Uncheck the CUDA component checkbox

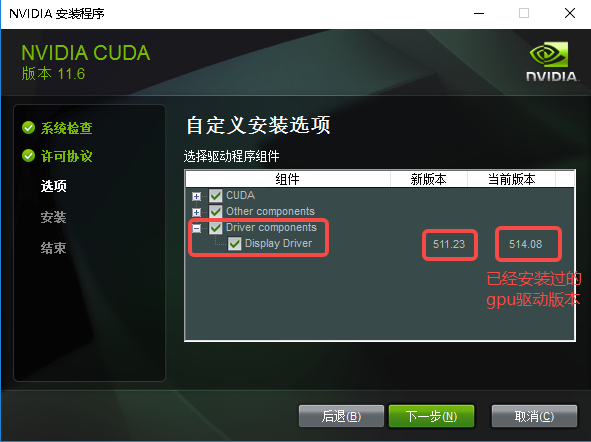pyautogui.click(x=216, y=196)
